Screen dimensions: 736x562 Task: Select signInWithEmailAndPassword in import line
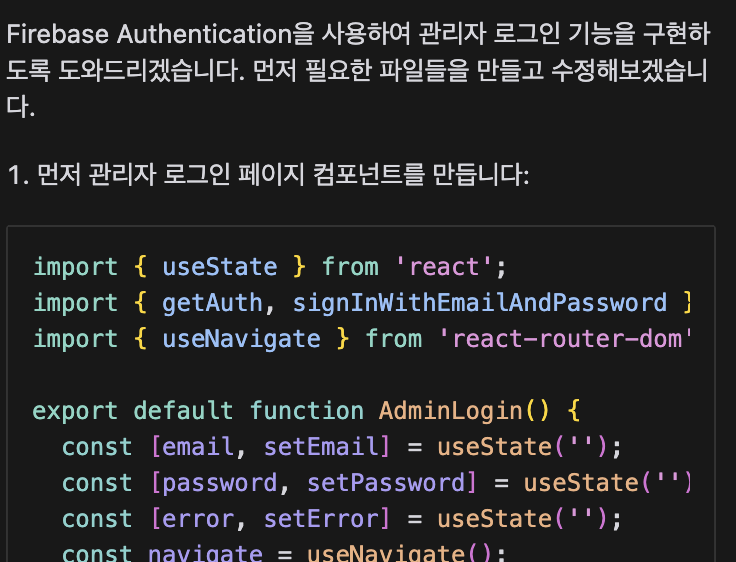[479, 303]
